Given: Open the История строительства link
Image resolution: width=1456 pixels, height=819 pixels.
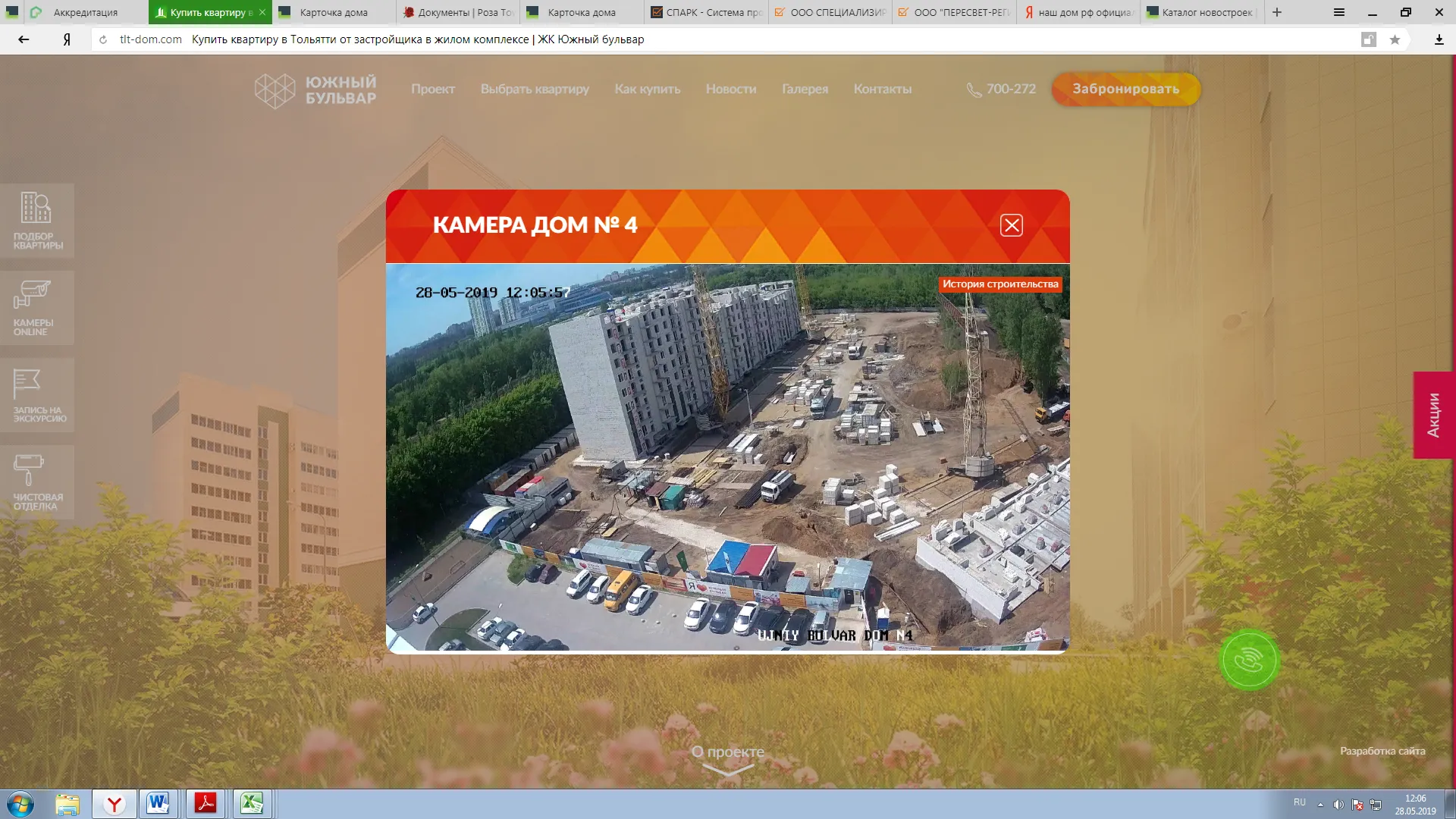Looking at the screenshot, I should (999, 284).
